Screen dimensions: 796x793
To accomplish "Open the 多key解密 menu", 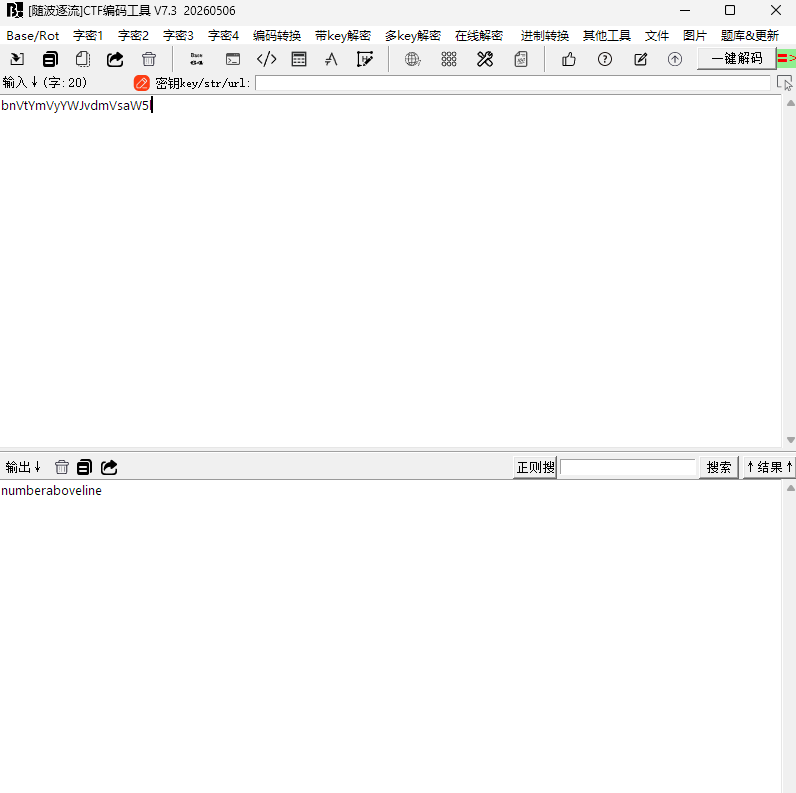I will 413,36.
